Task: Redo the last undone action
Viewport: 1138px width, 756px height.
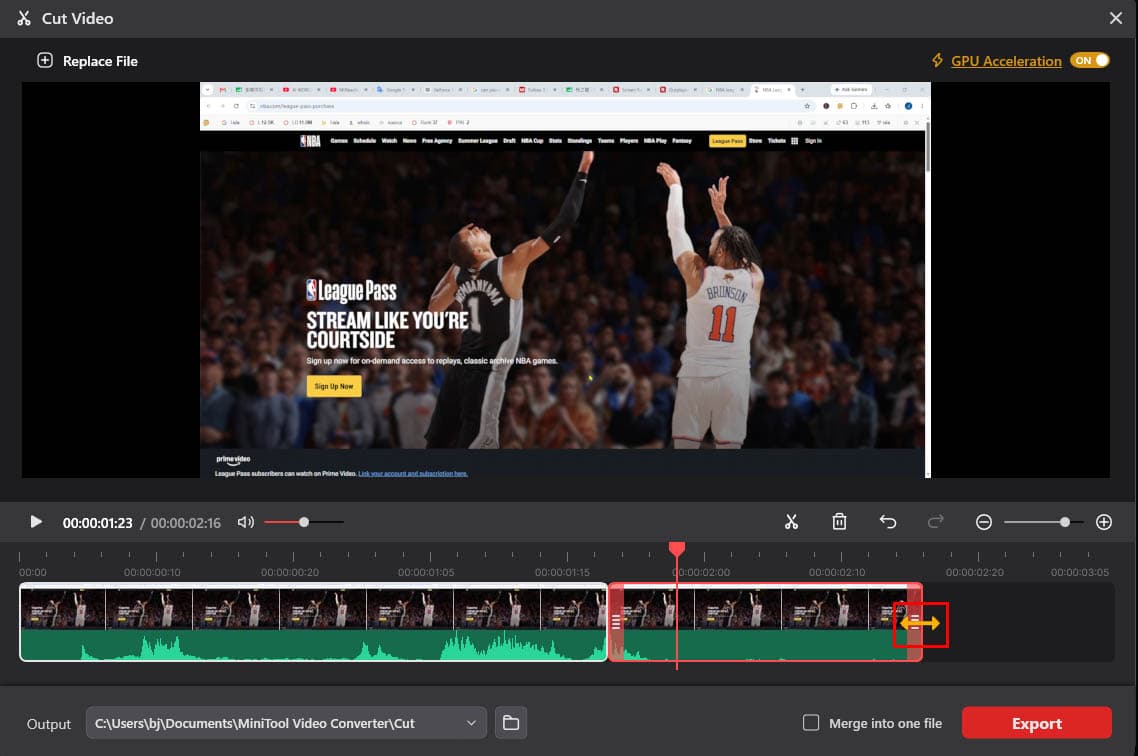Action: [x=936, y=522]
